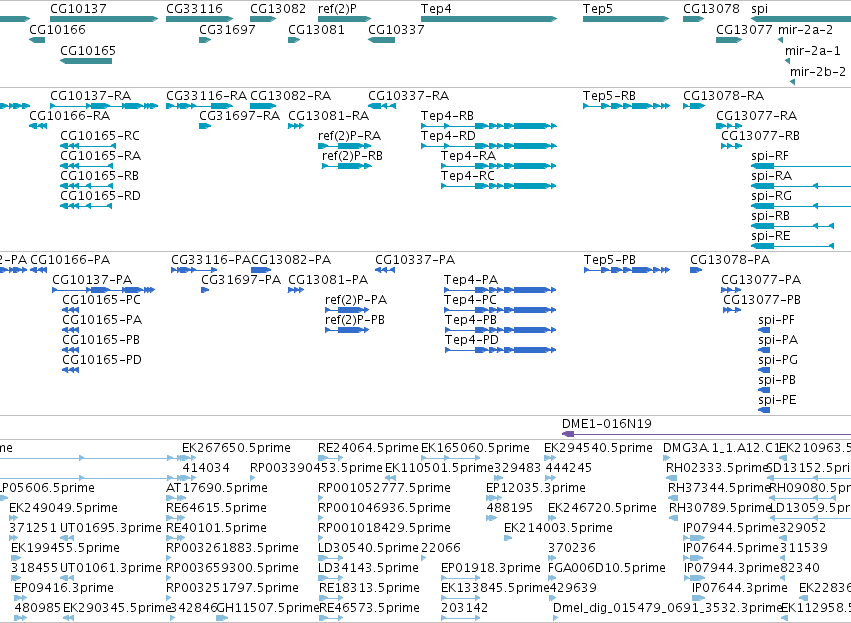The height and width of the screenshot is (623, 851).
Task: Click the ref(2)P-RB transcript label
Action: point(352,156)
